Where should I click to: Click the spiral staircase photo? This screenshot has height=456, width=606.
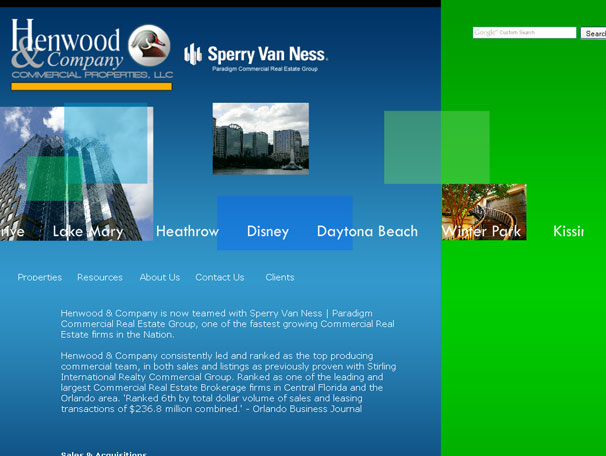pos(484,212)
